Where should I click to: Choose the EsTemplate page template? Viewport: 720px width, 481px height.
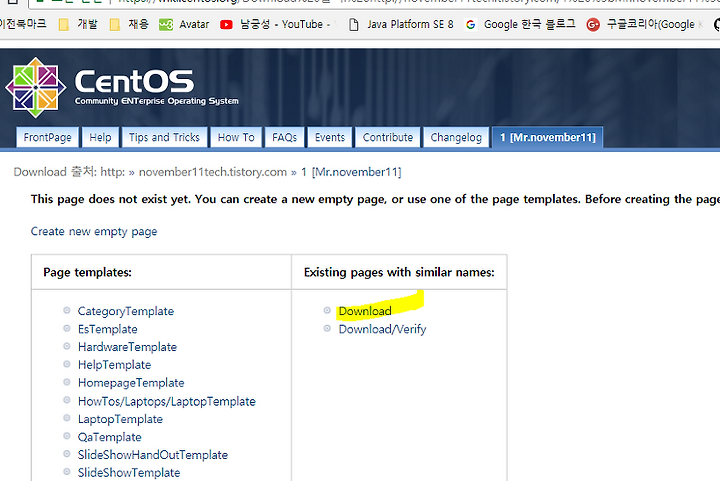[107, 329]
